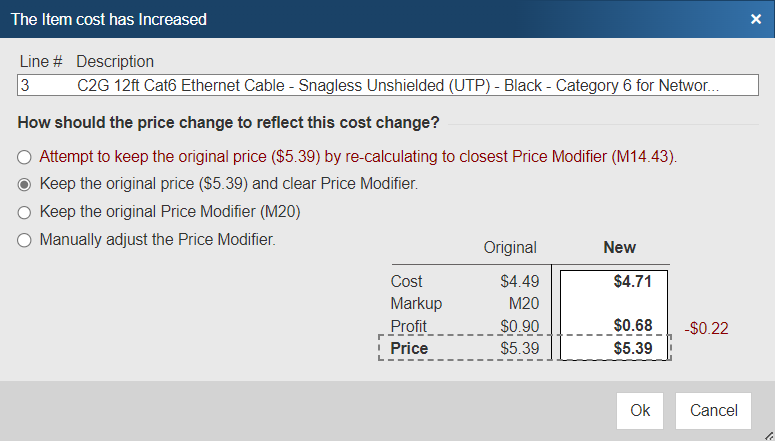Click the new profit value $0.68
Image resolution: width=775 pixels, height=441 pixels.
pos(632,326)
